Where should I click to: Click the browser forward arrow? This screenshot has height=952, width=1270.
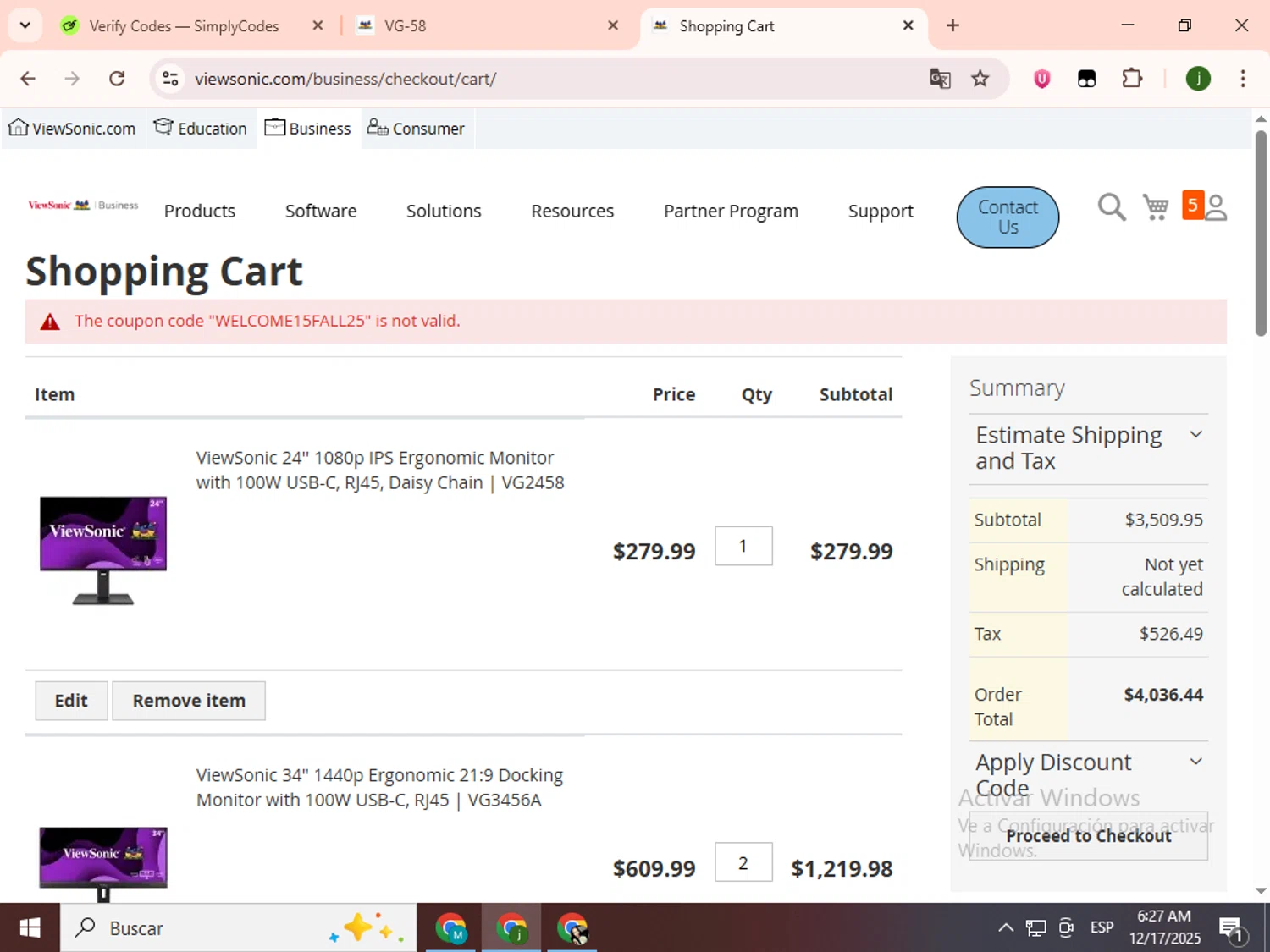click(72, 79)
